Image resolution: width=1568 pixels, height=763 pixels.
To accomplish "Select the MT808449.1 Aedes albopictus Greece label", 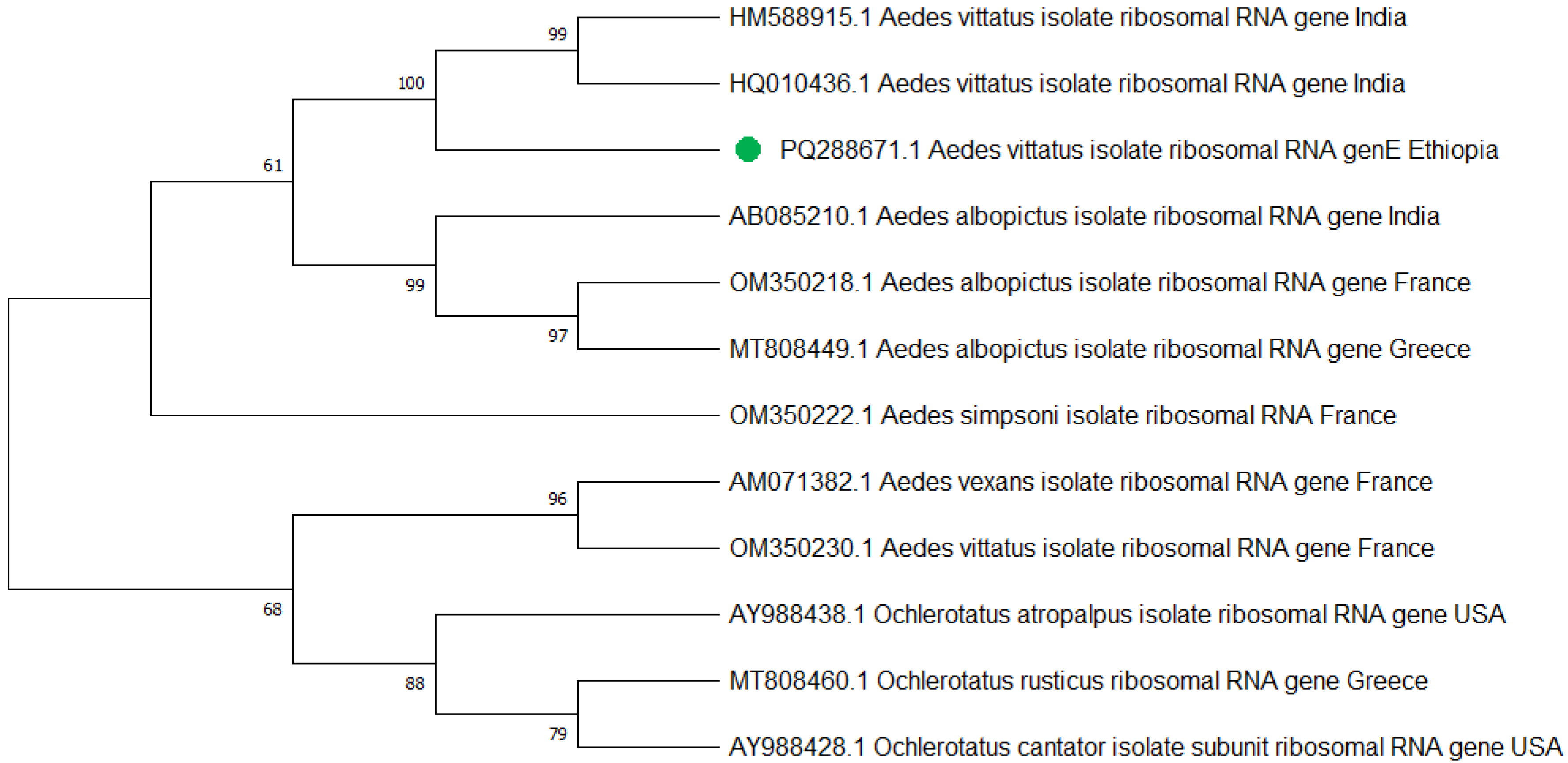I will coord(1099,349).
